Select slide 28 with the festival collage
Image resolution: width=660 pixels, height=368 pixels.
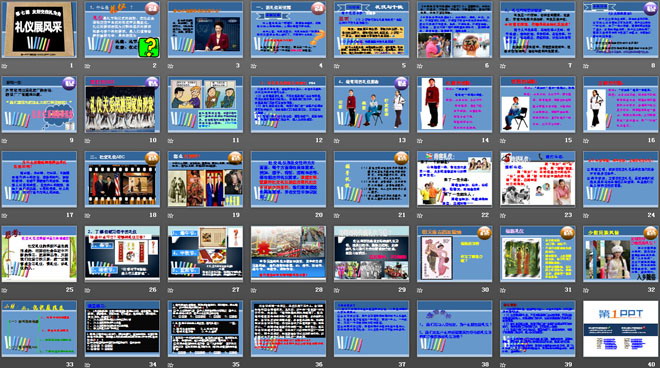coord(288,254)
